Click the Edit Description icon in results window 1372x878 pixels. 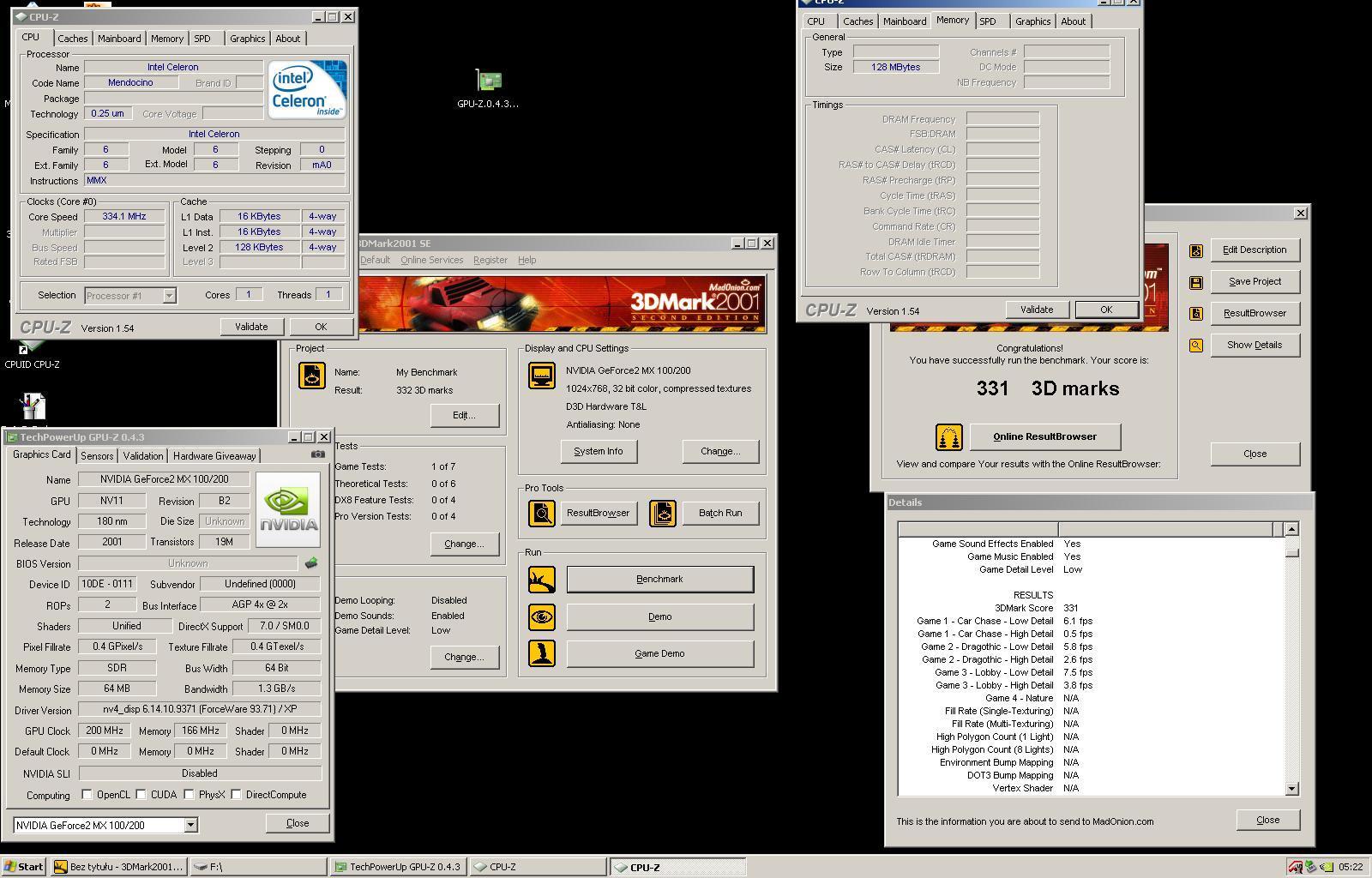(1196, 250)
